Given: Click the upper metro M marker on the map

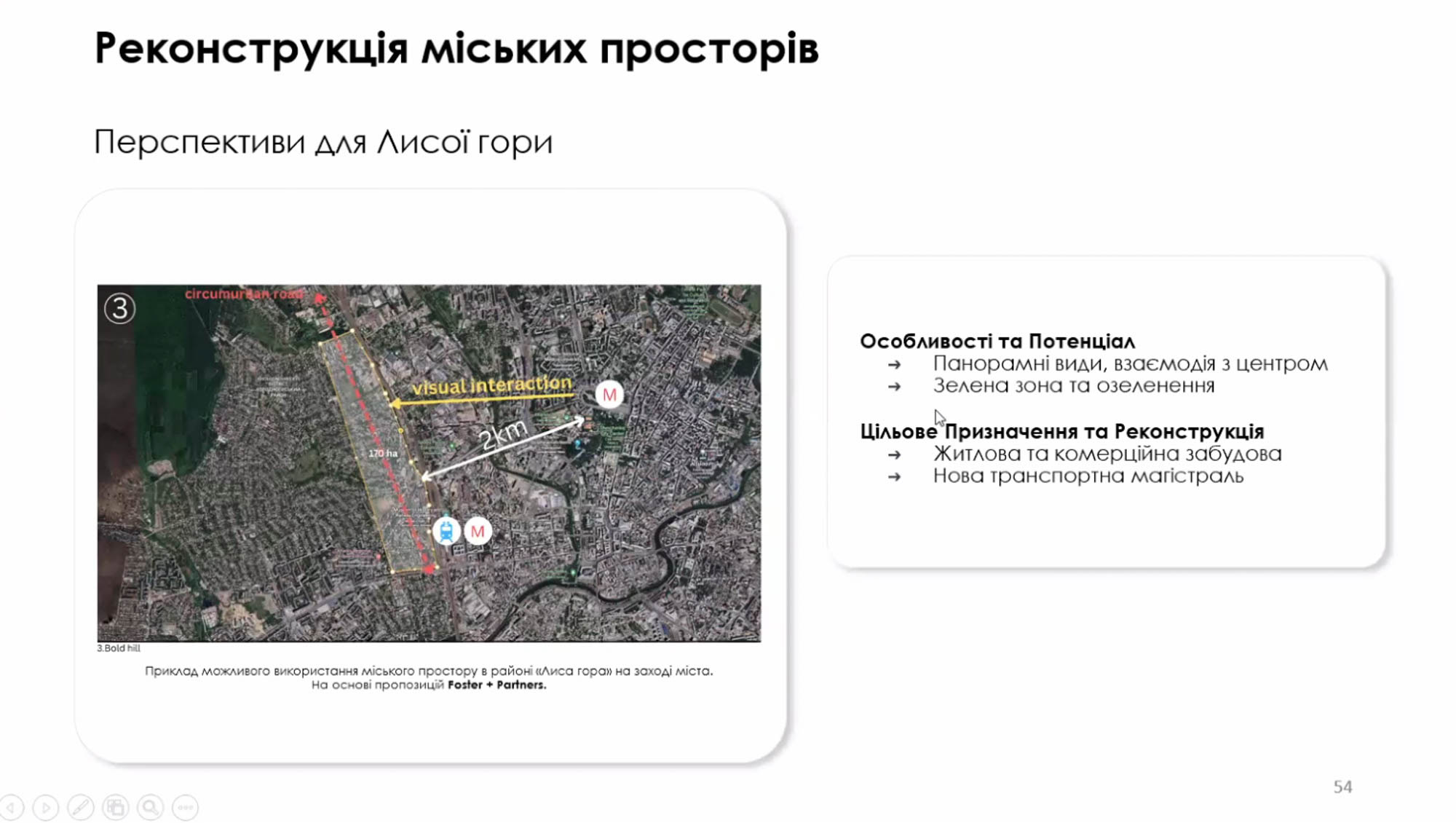Looking at the screenshot, I should click(x=609, y=394).
